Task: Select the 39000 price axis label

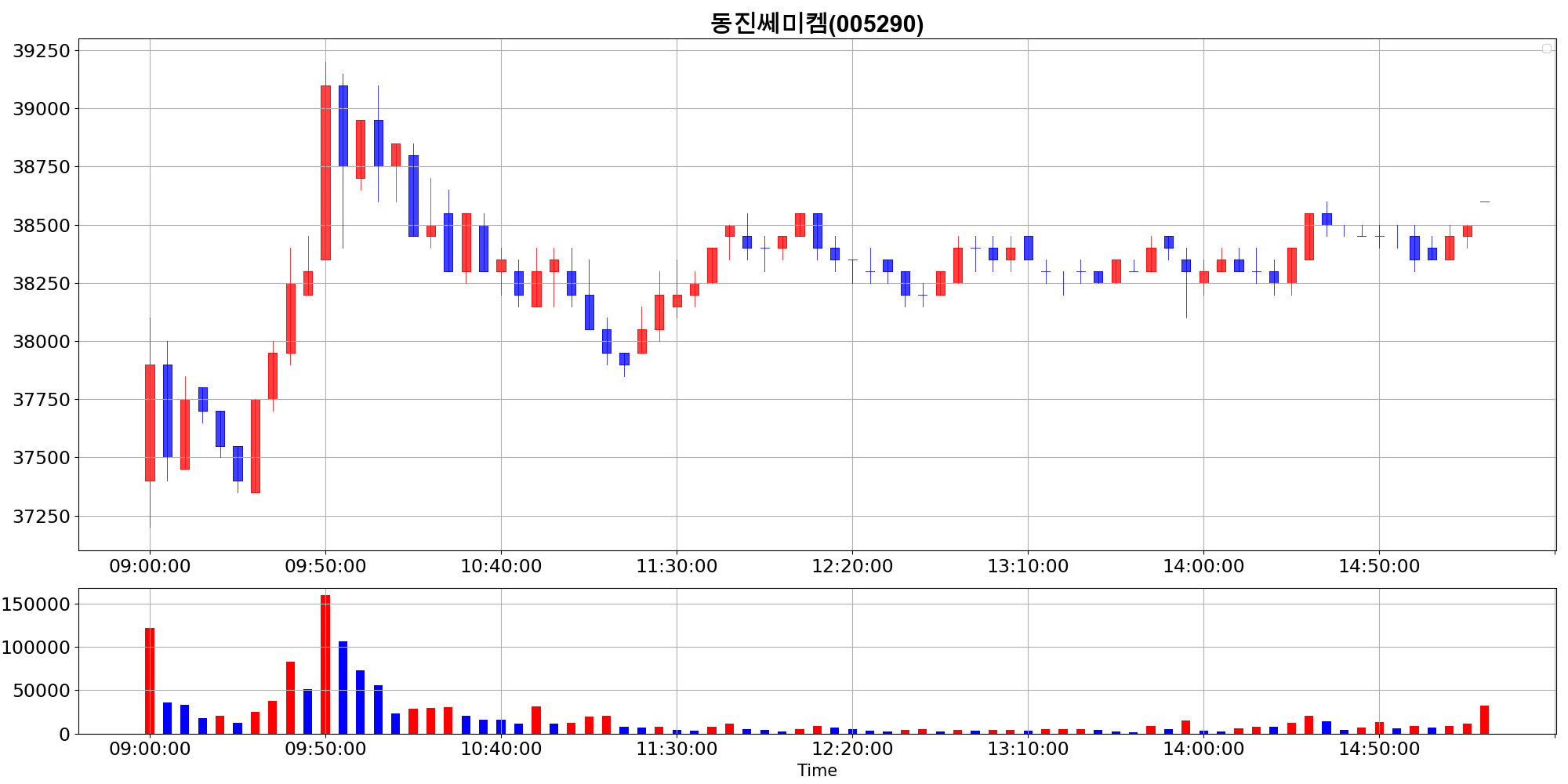Action: pos(42,109)
